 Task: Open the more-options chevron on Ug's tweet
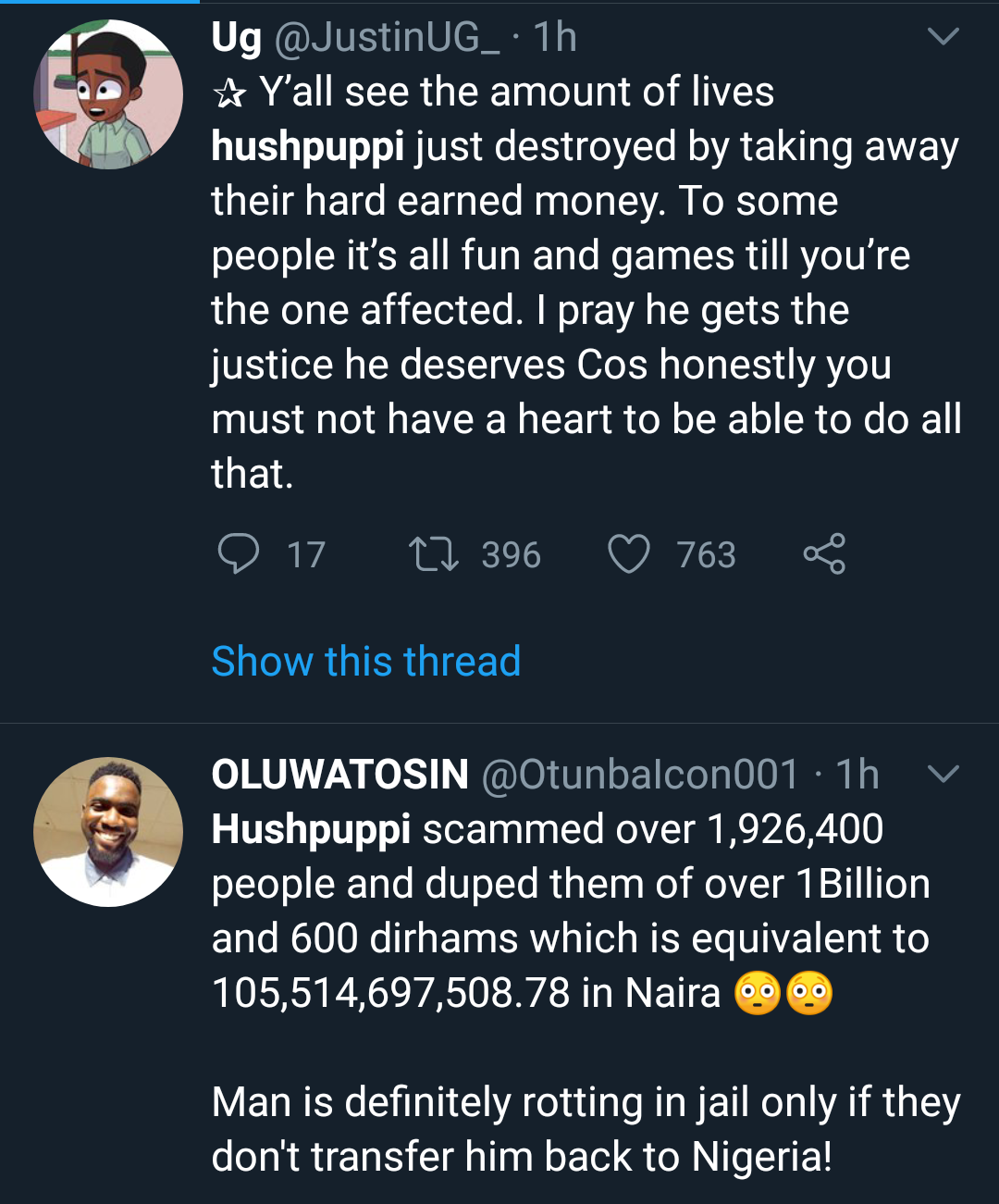[x=943, y=37]
